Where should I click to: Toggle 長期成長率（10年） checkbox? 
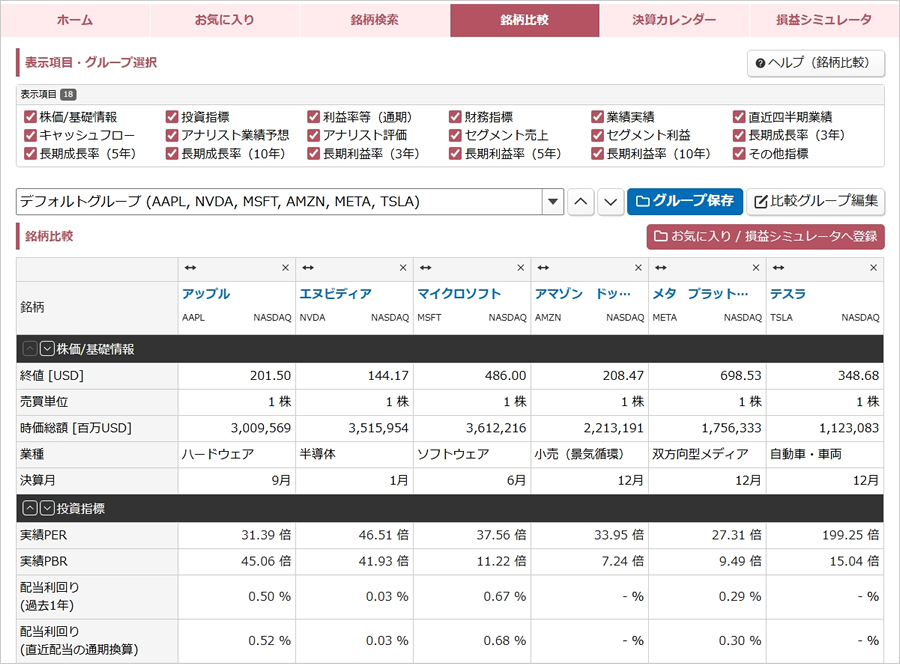(172, 154)
